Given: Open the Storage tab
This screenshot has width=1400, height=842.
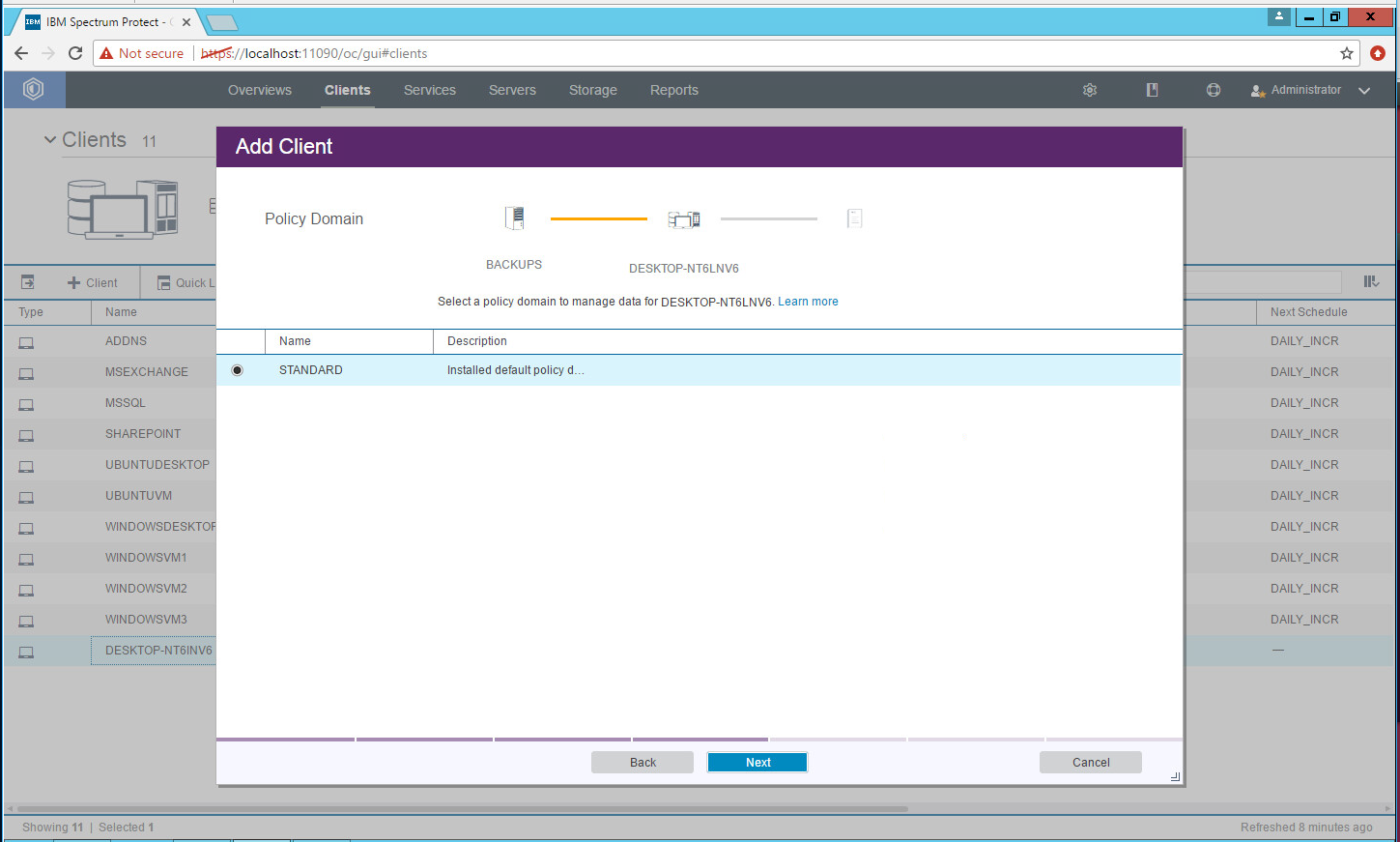Looking at the screenshot, I should tap(592, 90).
